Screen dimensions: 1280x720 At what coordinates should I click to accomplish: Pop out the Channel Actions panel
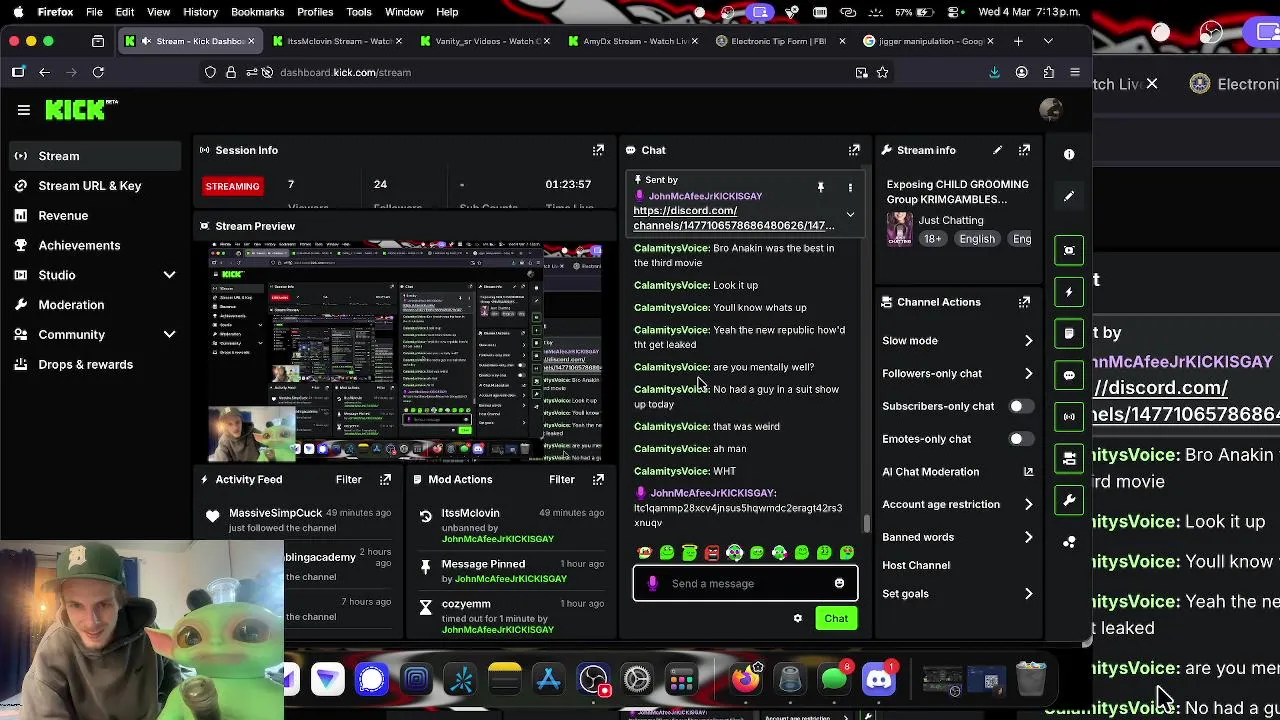(1024, 302)
